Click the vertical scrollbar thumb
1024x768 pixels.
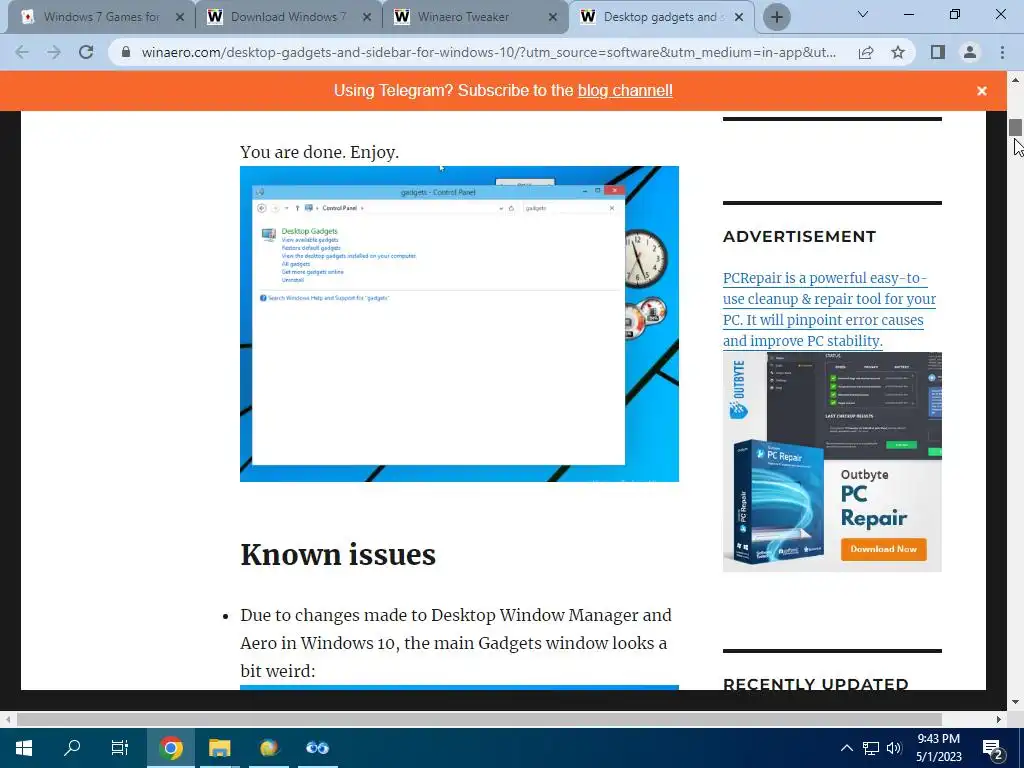pyautogui.click(x=1015, y=127)
